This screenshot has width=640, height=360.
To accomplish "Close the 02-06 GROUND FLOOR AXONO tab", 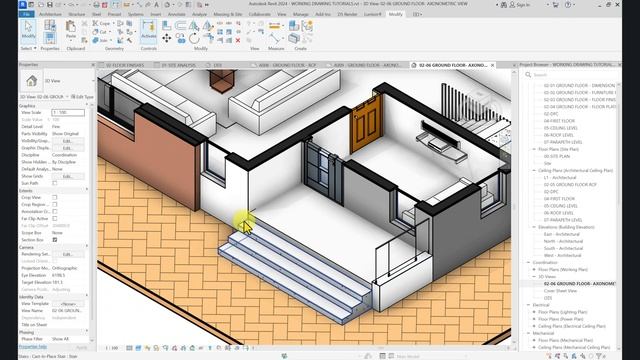I will pyautogui.click(x=493, y=65).
